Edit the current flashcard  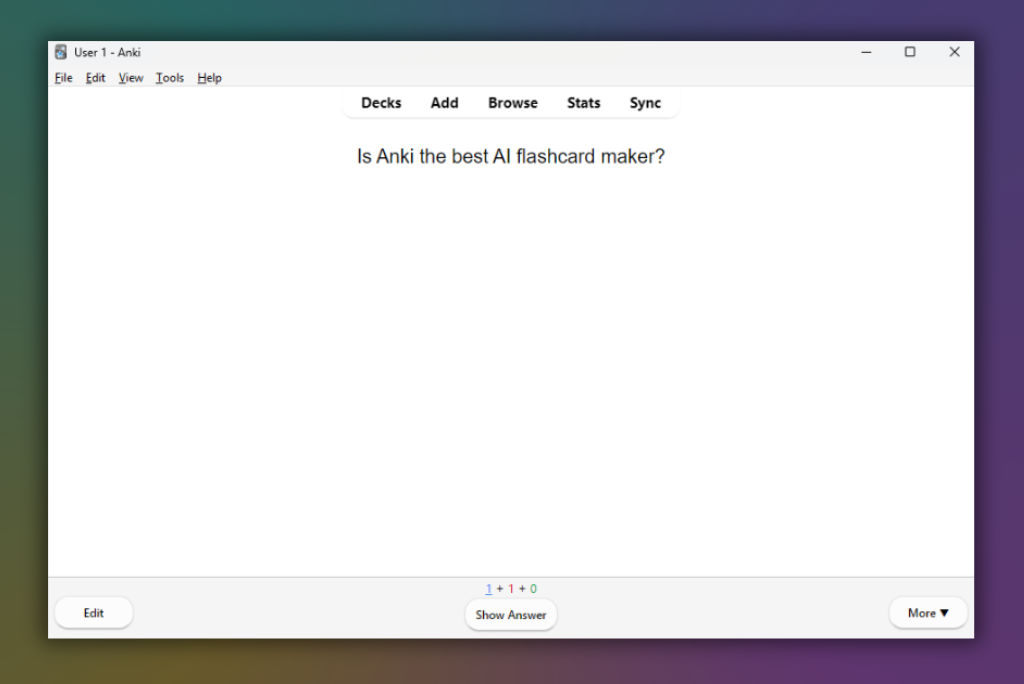[93, 612]
